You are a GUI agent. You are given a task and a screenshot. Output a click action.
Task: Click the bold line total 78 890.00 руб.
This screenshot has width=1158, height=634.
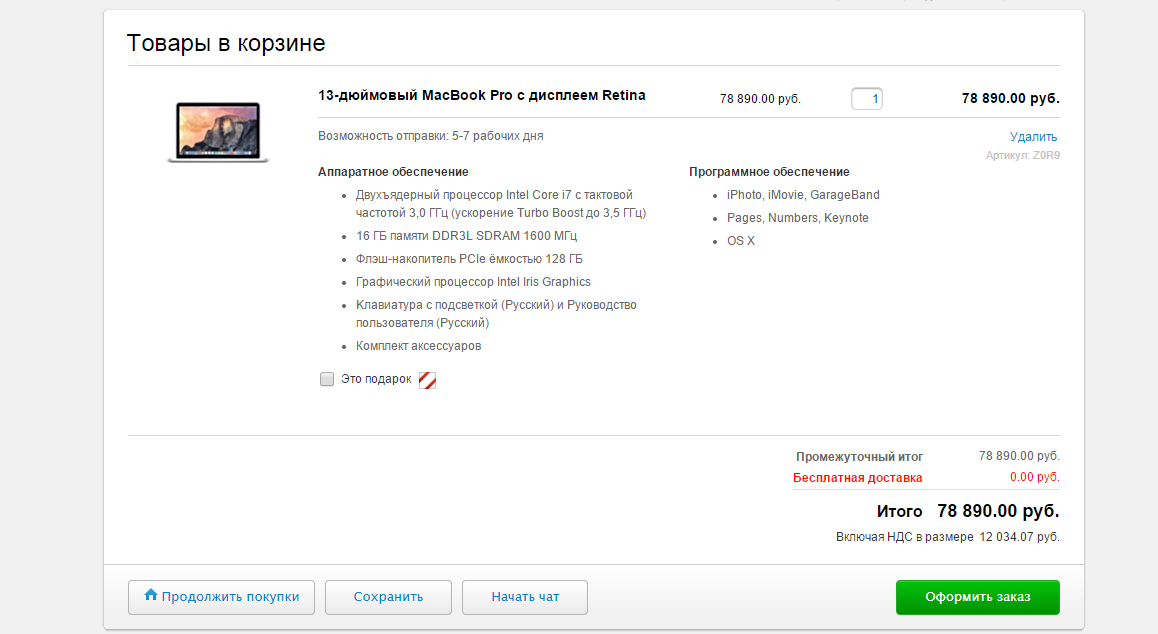1010,98
